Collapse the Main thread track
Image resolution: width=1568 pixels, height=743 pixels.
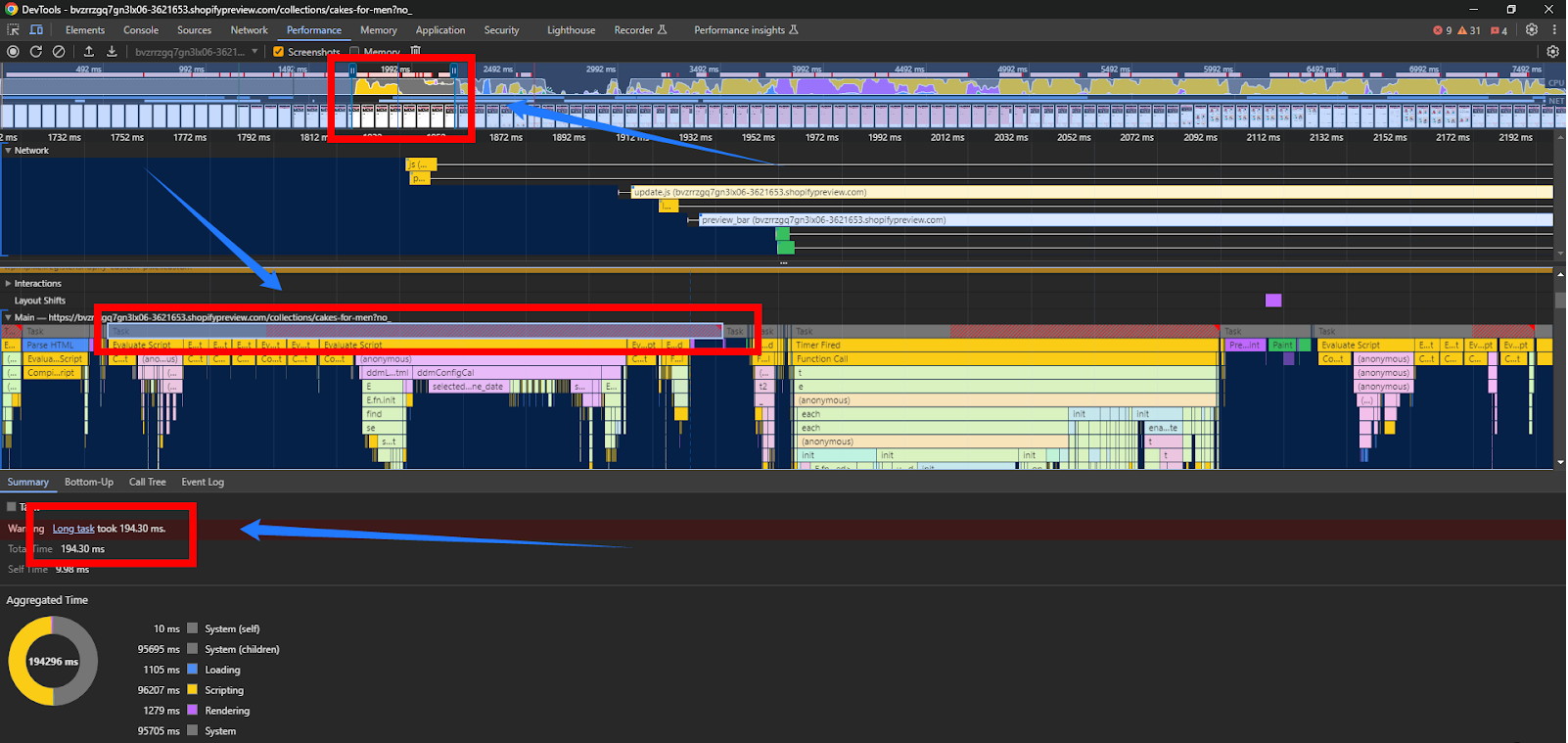(x=8, y=317)
